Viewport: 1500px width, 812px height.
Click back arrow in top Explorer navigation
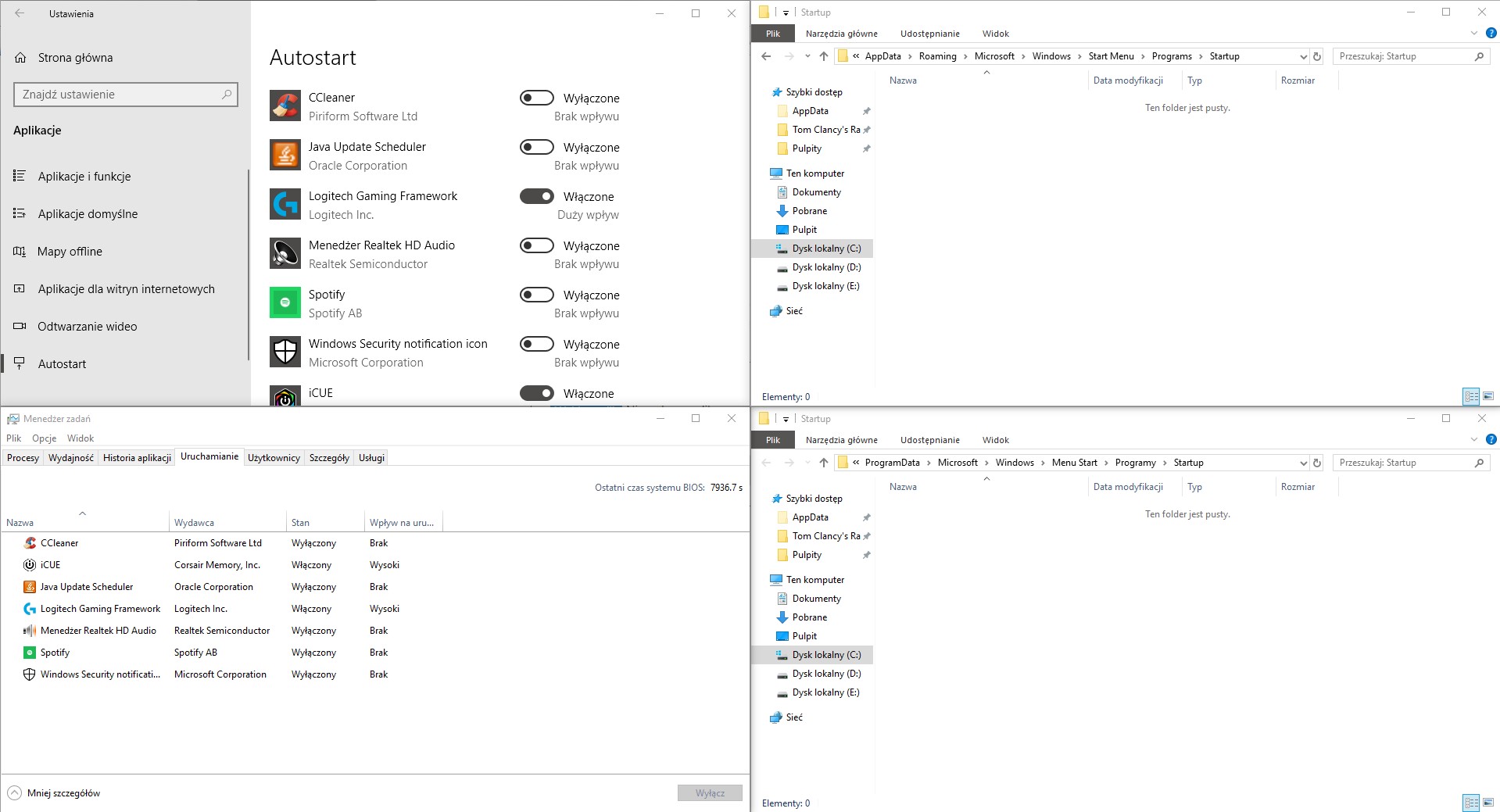pos(766,56)
